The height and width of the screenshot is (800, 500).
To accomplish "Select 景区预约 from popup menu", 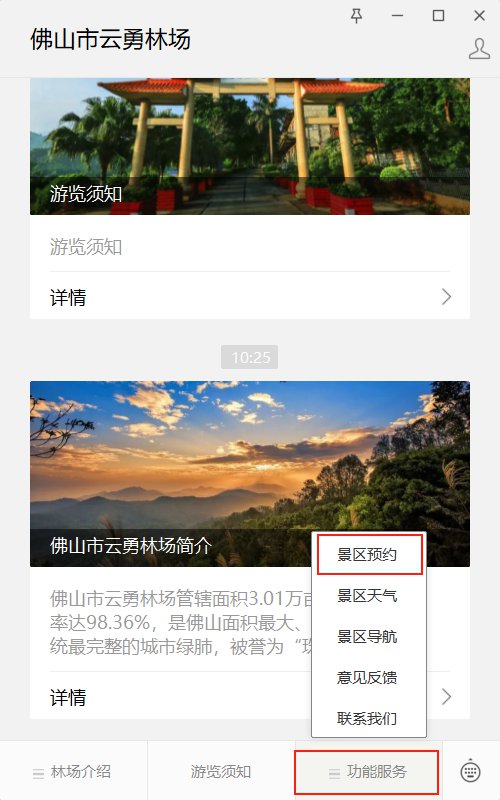I will 369,554.
